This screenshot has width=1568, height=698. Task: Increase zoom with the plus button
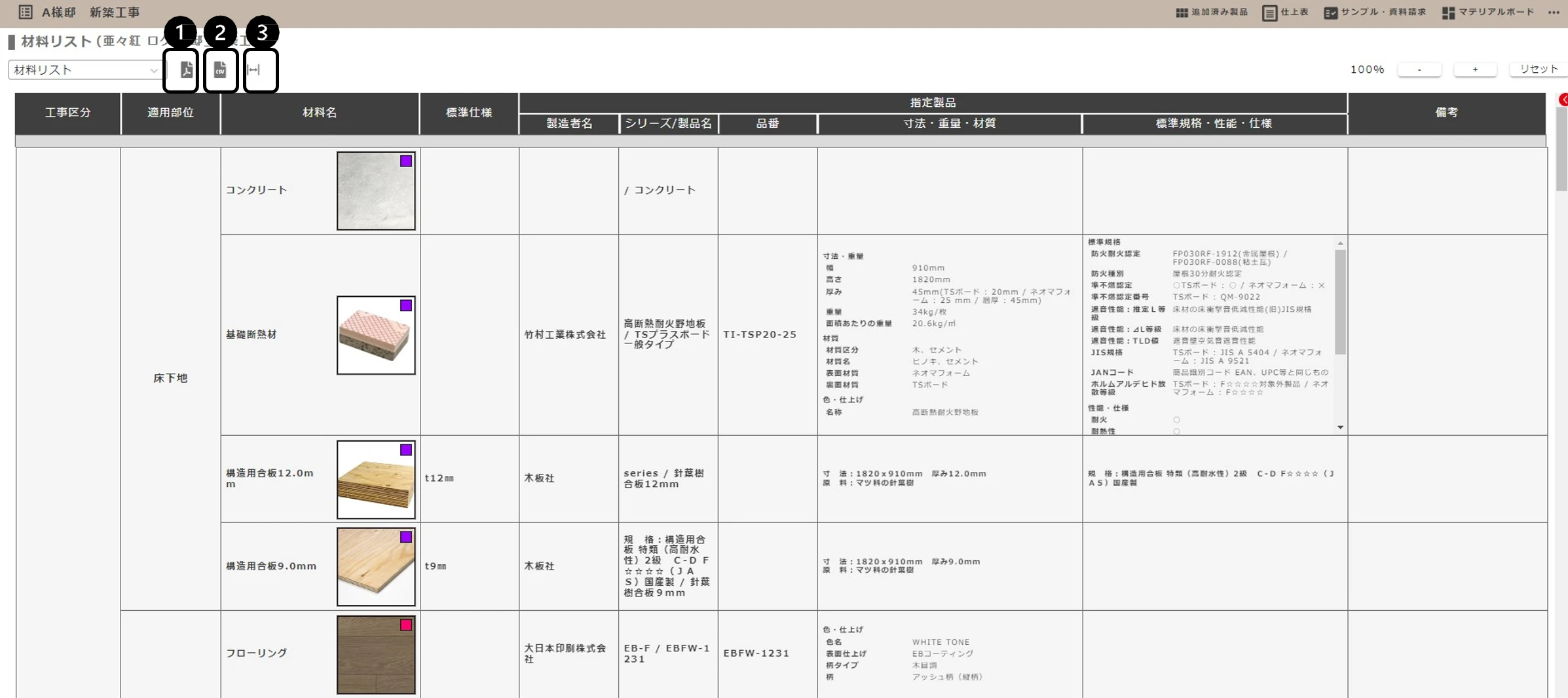(1475, 69)
